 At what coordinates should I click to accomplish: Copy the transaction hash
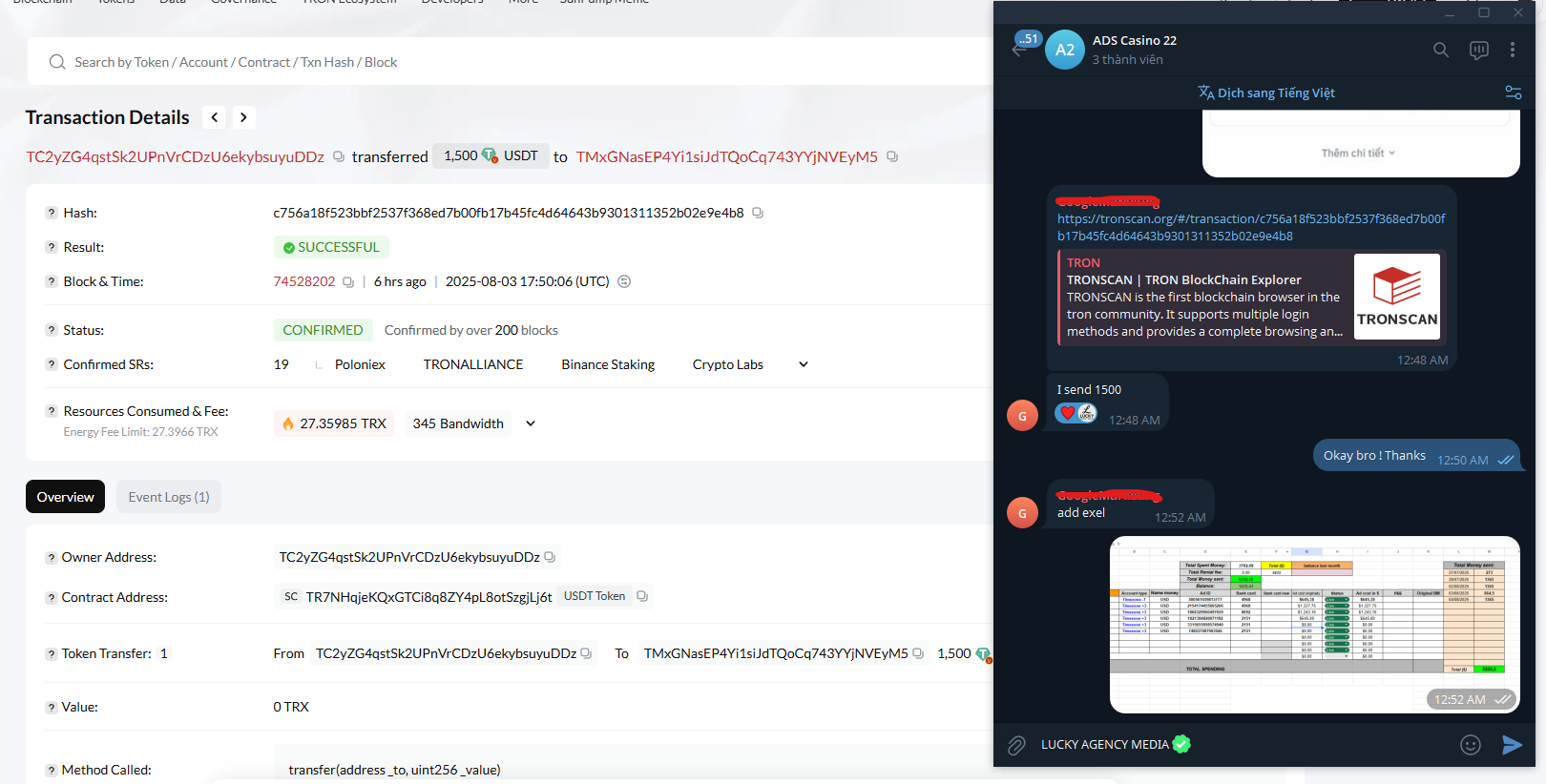point(758,213)
